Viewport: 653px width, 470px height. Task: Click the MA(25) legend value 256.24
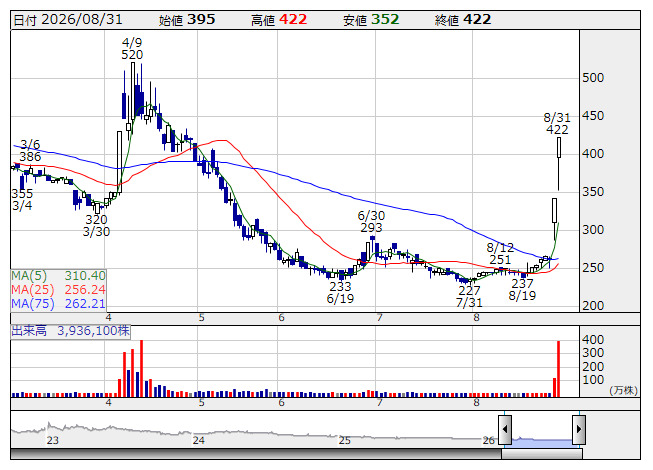tap(85, 290)
